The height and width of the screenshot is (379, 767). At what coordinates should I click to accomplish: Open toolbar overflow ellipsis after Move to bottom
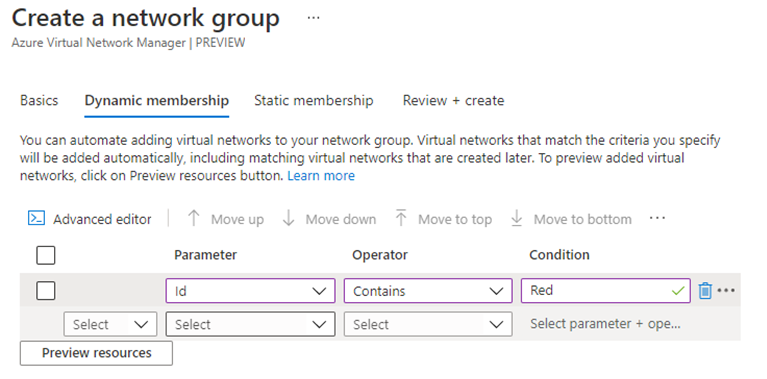click(x=657, y=218)
